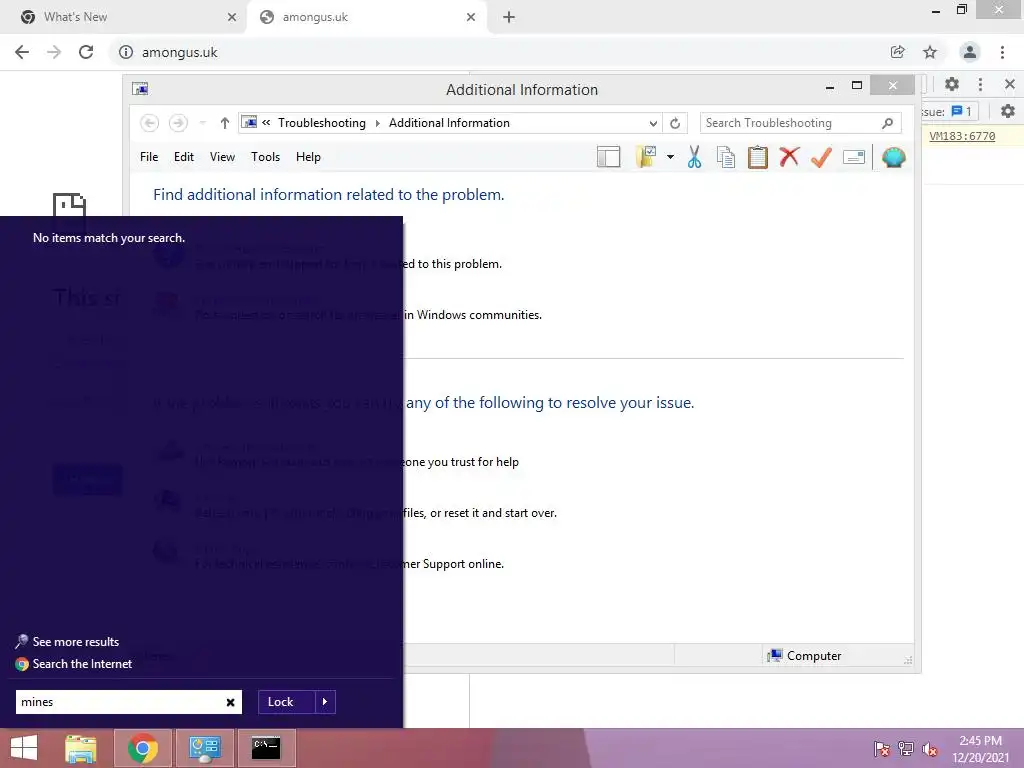Click the network tray icon
This screenshot has width=1024, height=768.
coord(906,749)
